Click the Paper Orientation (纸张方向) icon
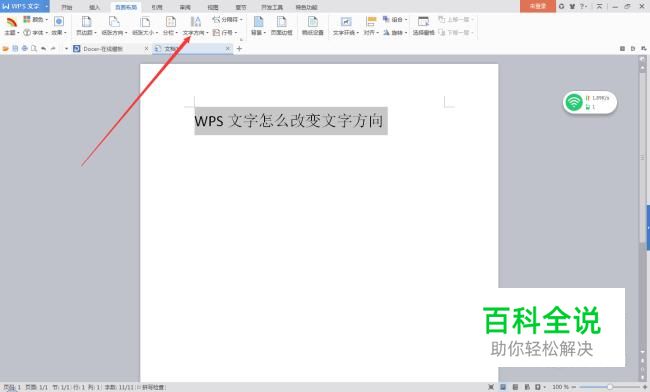The height and width of the screenshot is (392, 650). pyautogui.click(x=114, y=22)
